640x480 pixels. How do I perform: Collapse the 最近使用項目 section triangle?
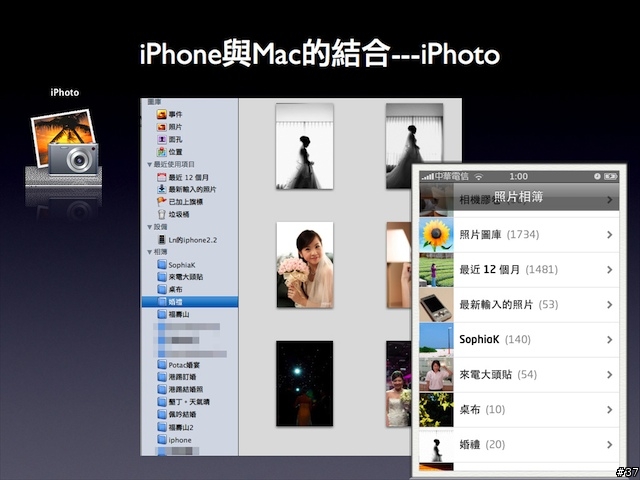149,164
